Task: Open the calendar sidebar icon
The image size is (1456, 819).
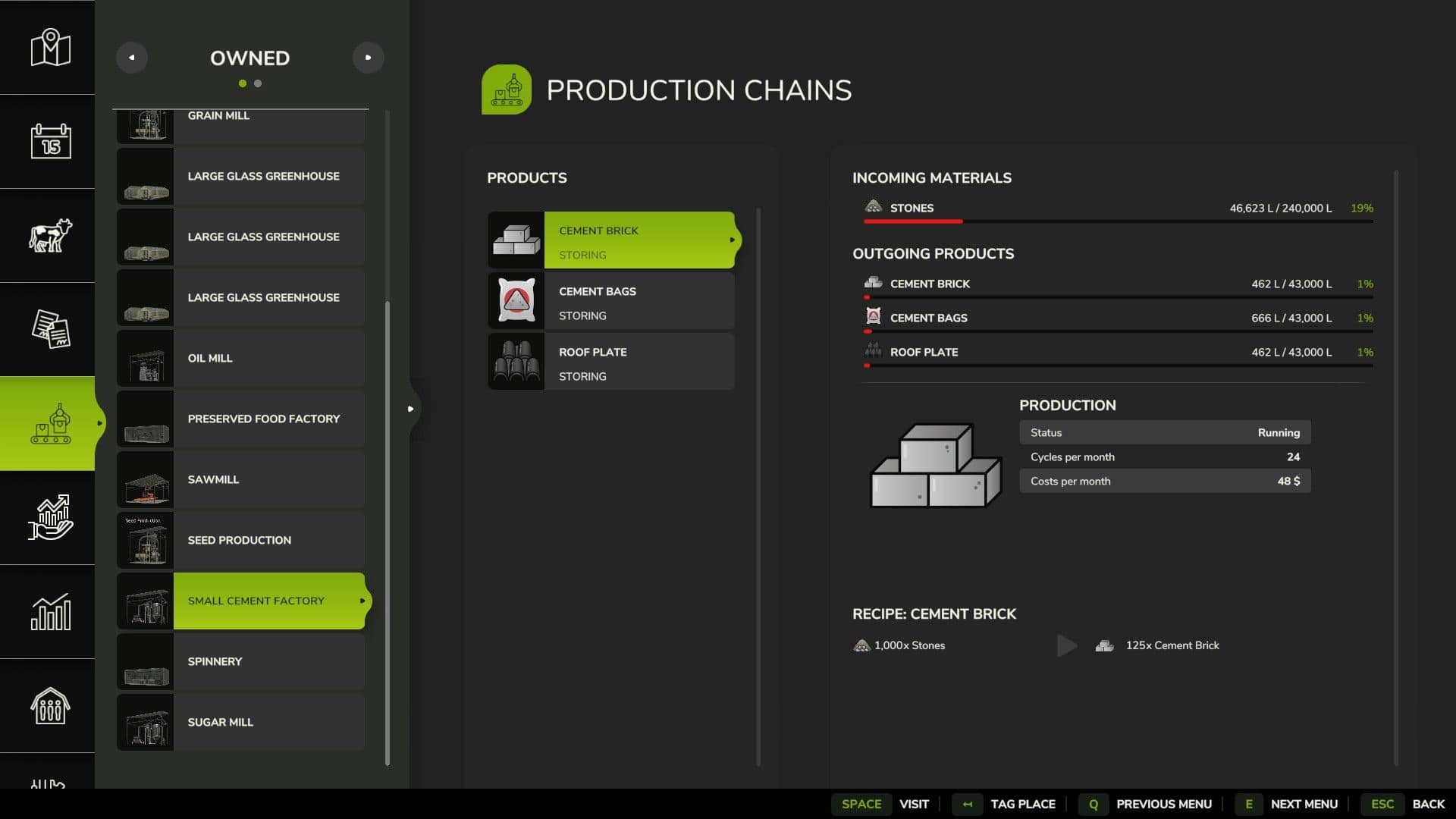Action: [x=50, y=141]
